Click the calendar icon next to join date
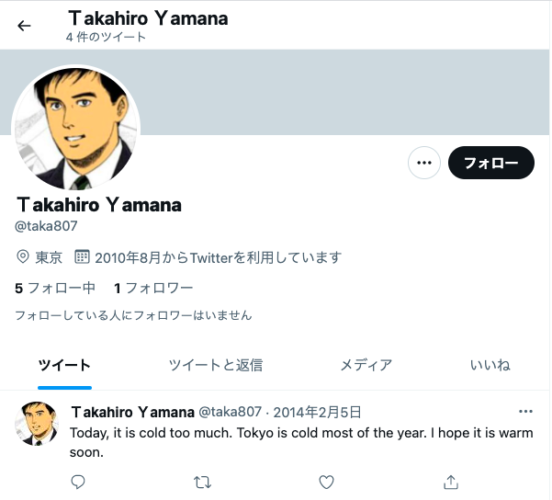552x500 pixels. pyautogui.click(x=82, y=257)
